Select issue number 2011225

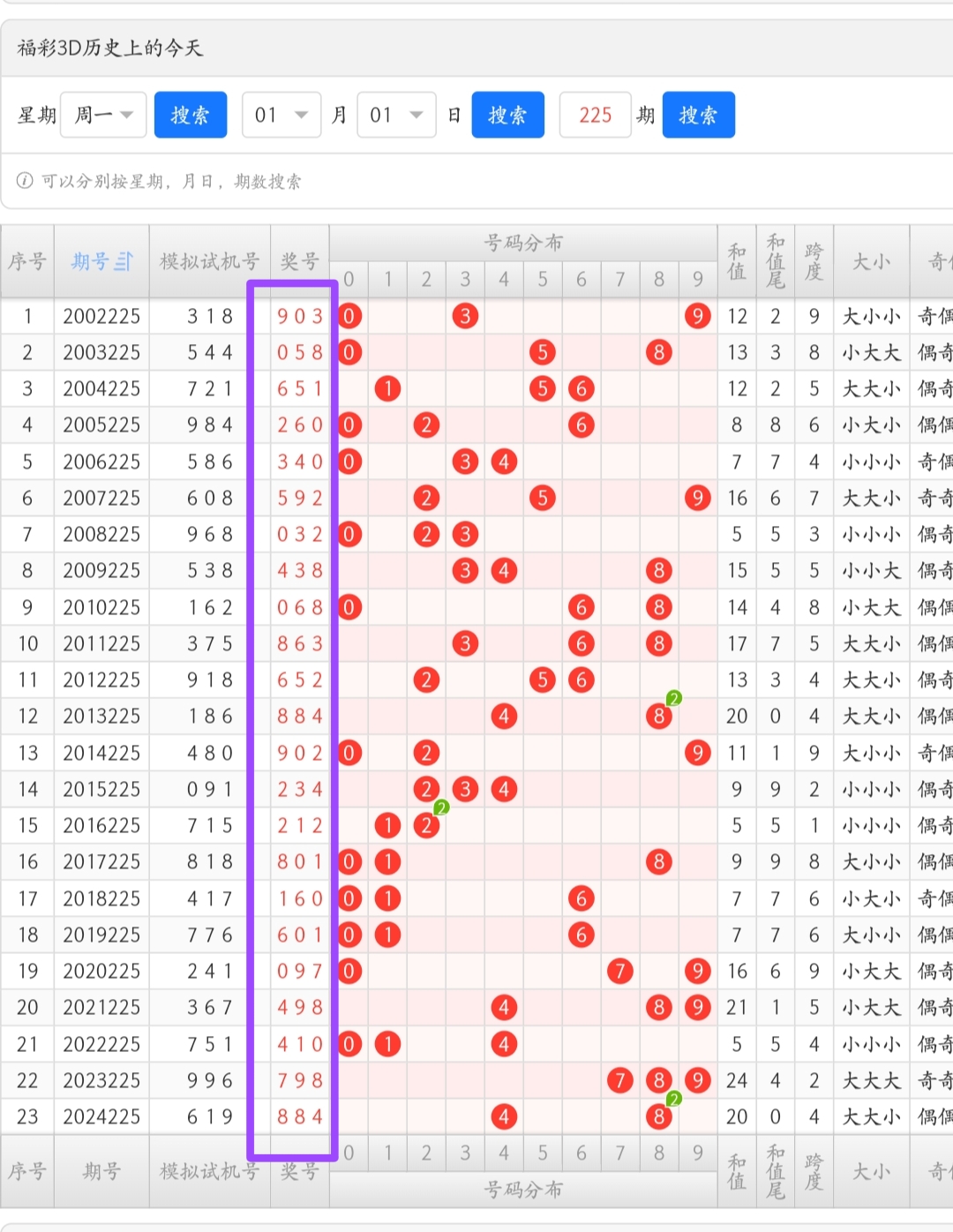101,643
